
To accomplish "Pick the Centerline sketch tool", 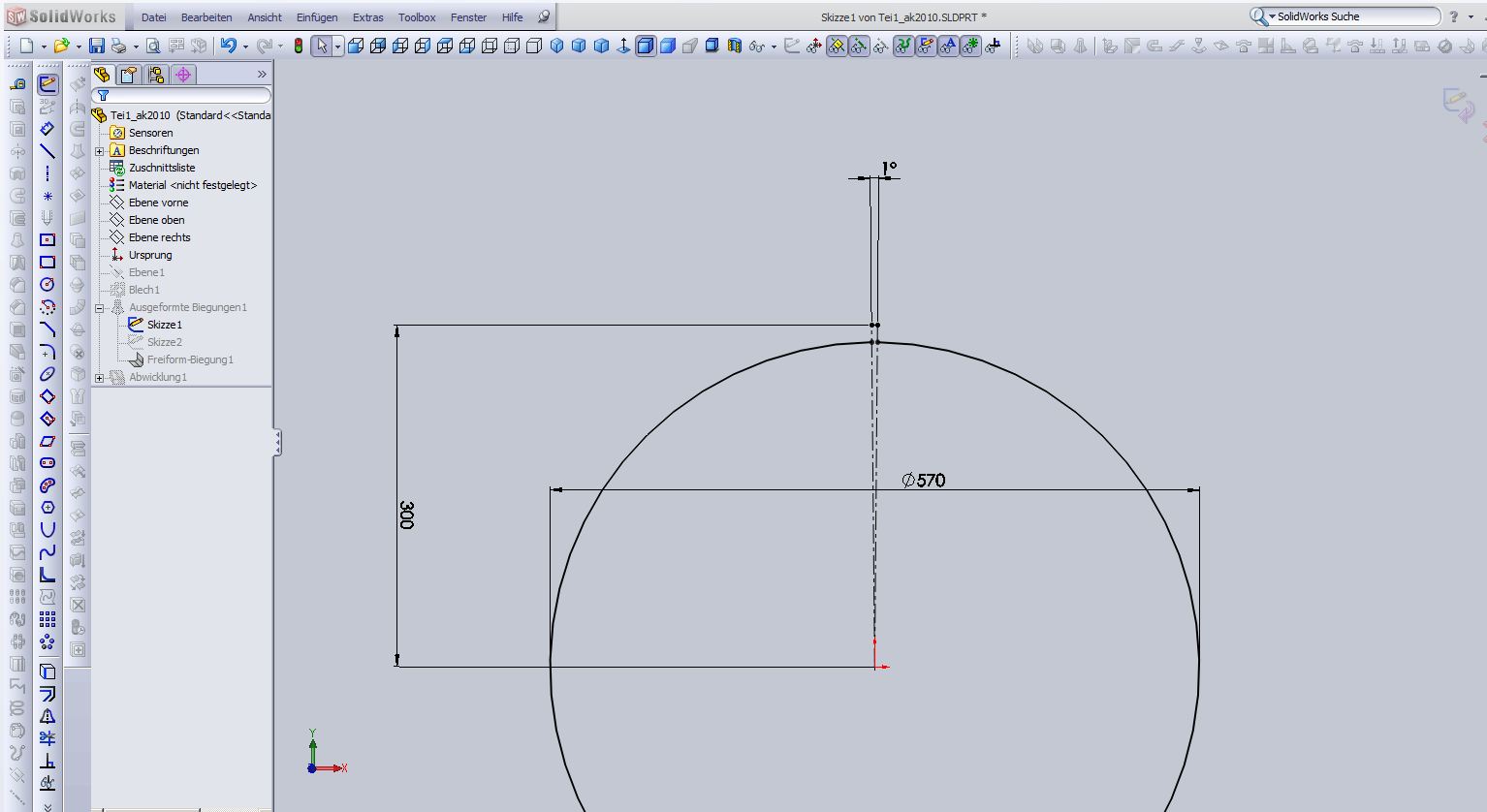I will tap(47, 173).
